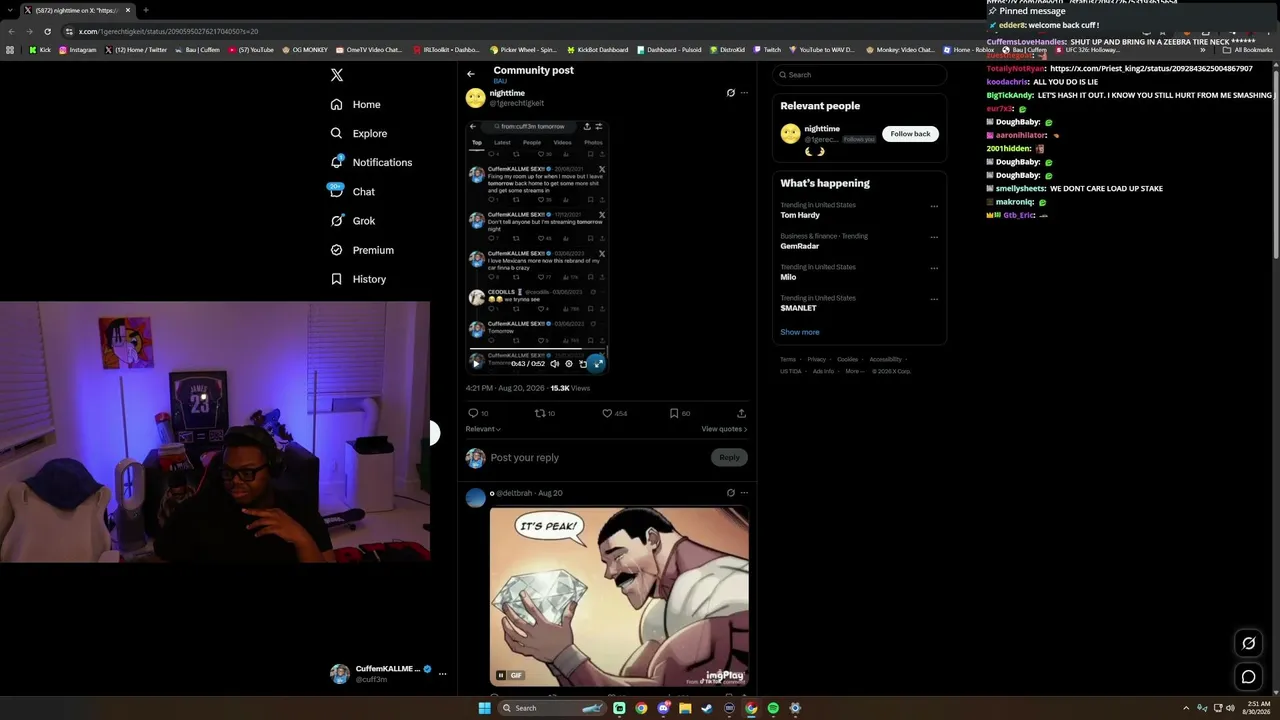Open nighttime's profile avatar on post
Viewport: 1280px width, 720px height.
tap(476, 98)
